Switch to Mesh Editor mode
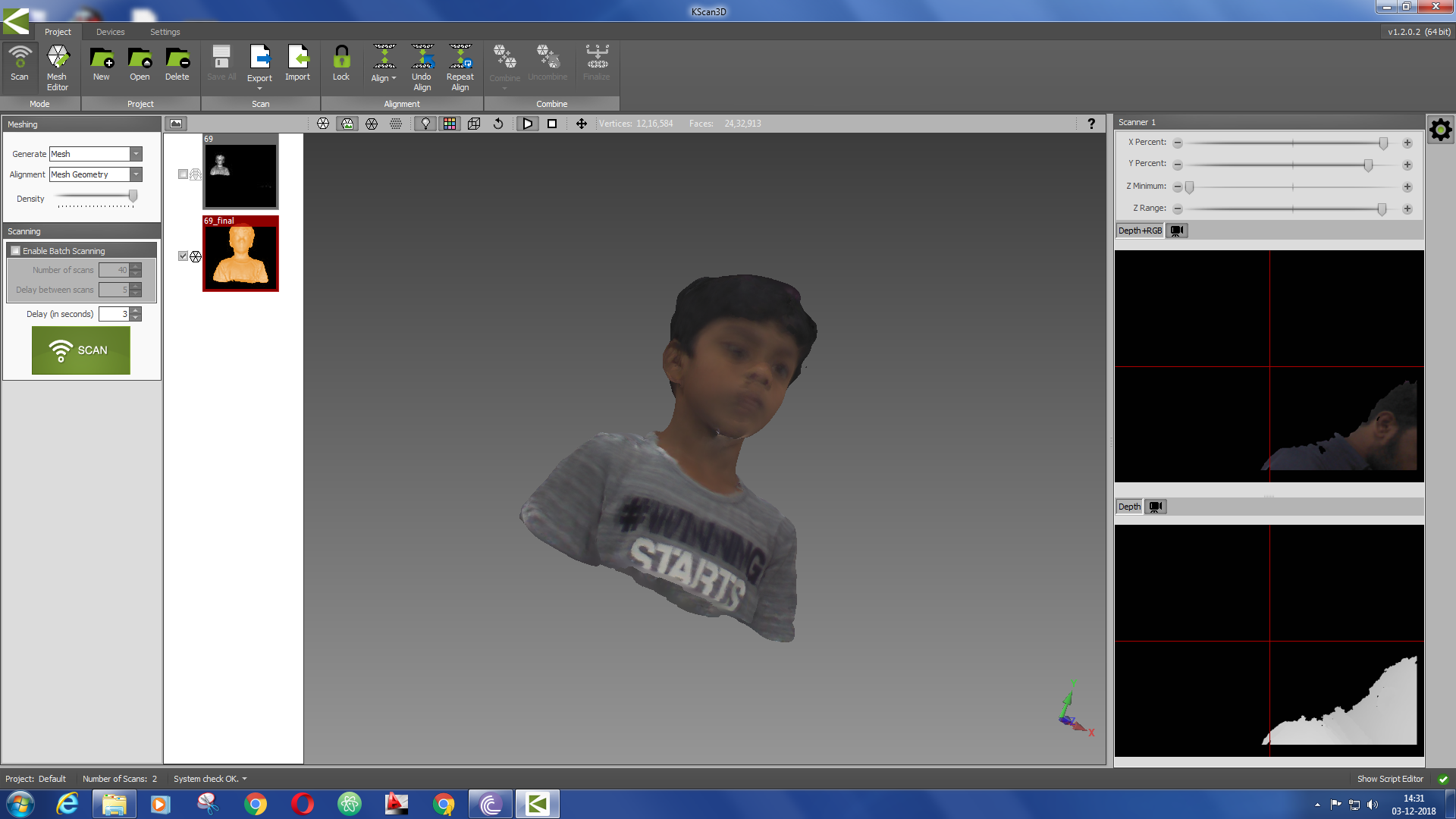 point(58,66)
